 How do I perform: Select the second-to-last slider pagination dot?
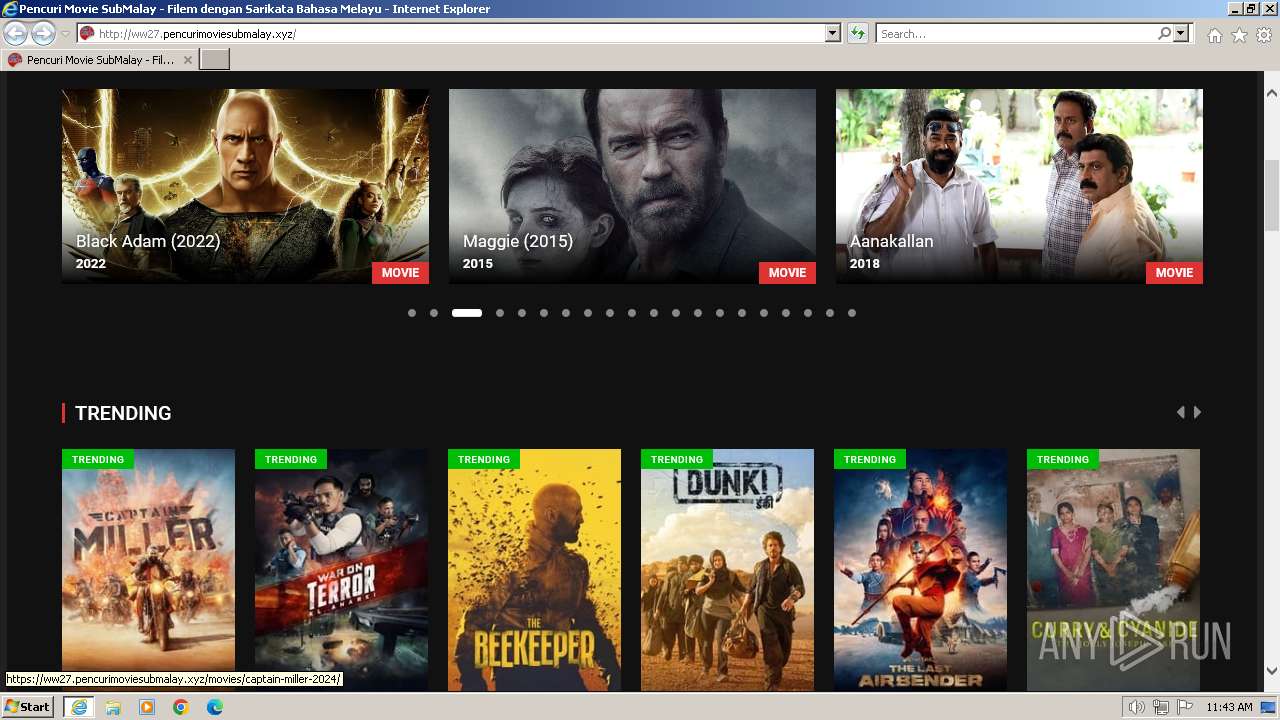(x=830, y=313)
